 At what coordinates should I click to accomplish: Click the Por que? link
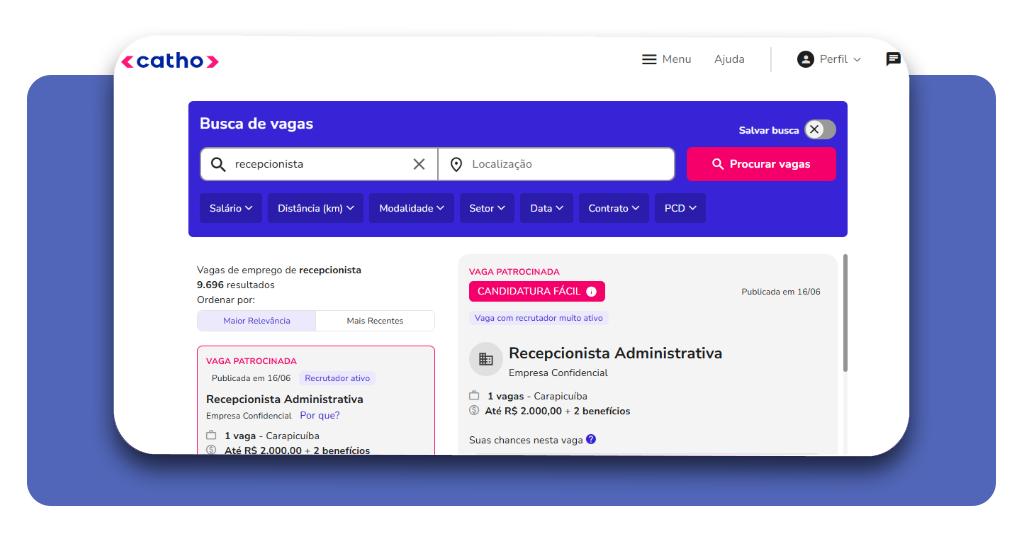point(320,415)
